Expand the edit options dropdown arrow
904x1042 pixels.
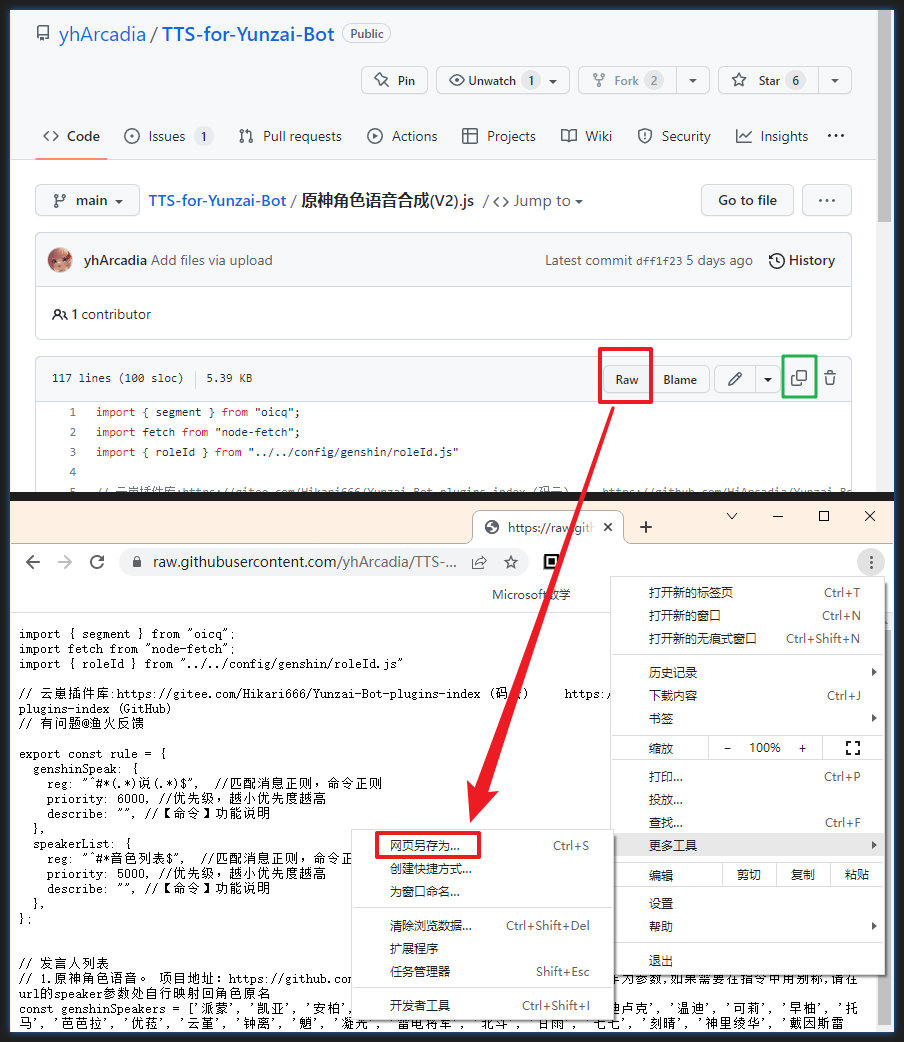(768, 379)
